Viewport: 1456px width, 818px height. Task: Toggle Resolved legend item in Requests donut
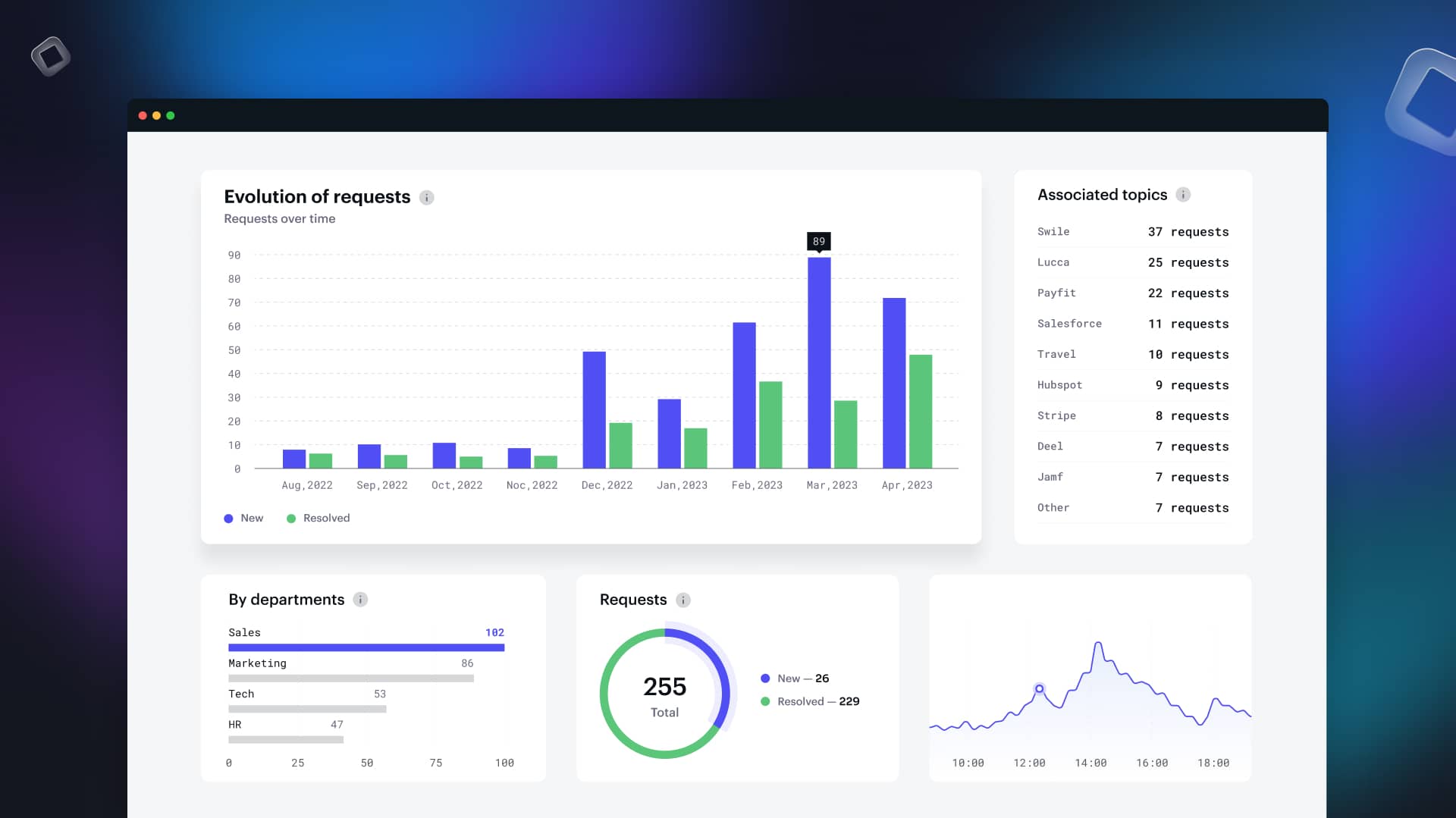809,702
